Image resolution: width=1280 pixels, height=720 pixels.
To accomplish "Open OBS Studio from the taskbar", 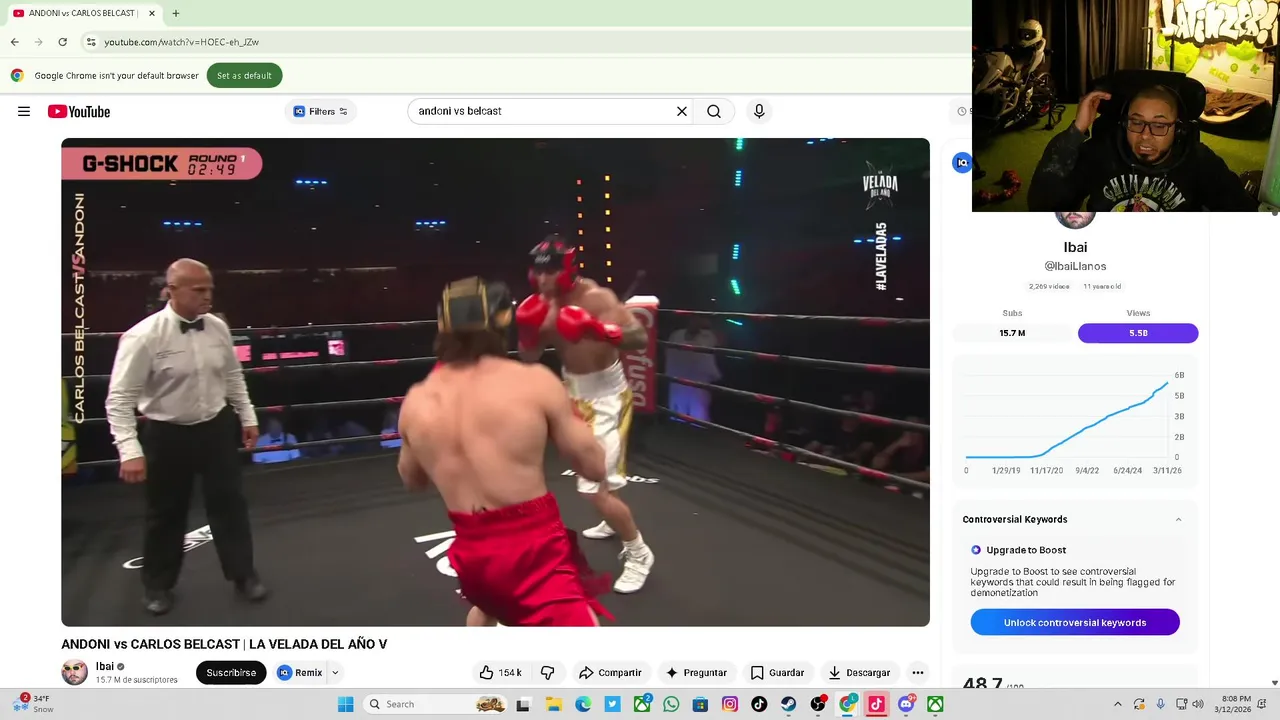I will (x=818, y=704).
